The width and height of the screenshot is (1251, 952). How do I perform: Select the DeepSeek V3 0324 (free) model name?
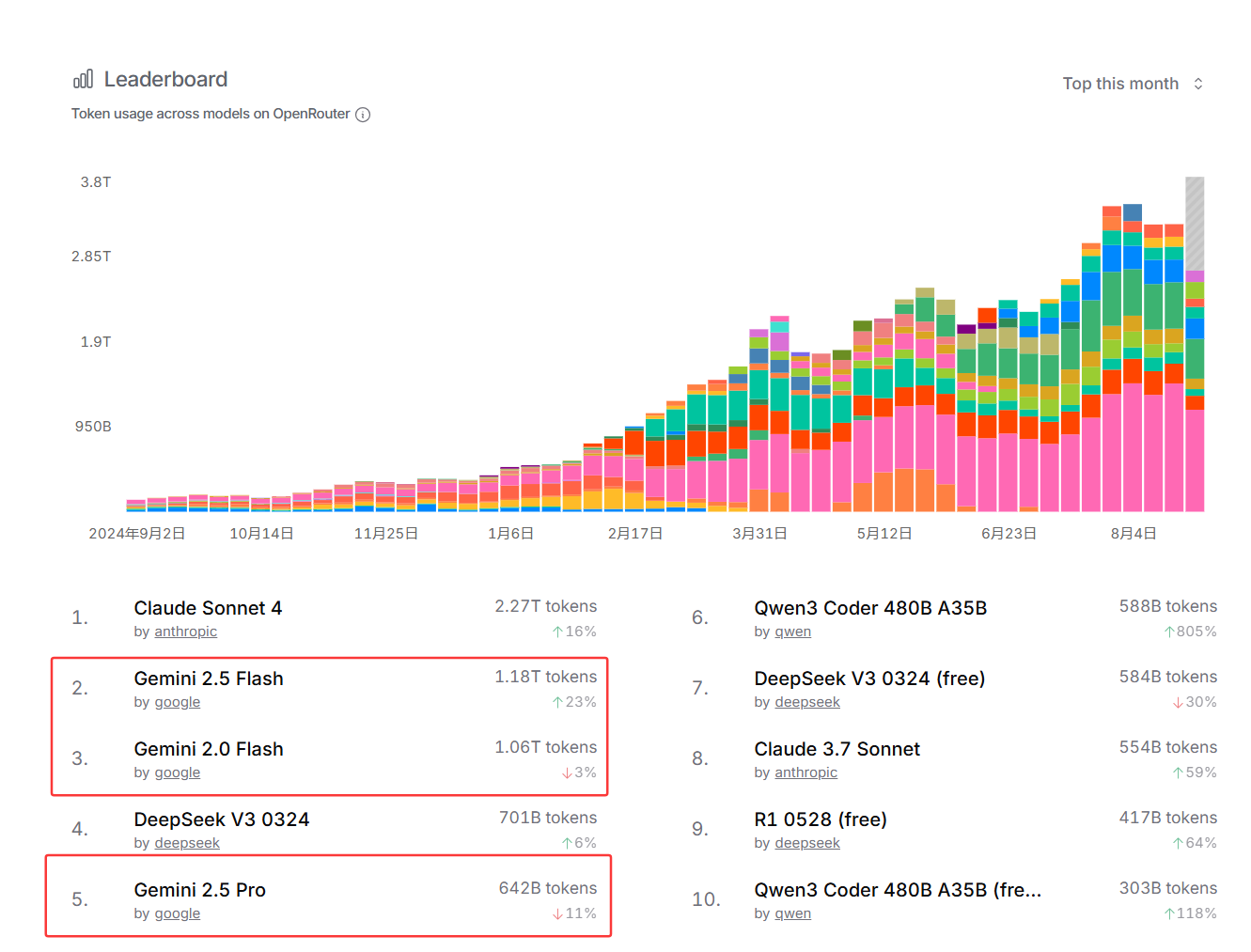click(x=869, y=679)
